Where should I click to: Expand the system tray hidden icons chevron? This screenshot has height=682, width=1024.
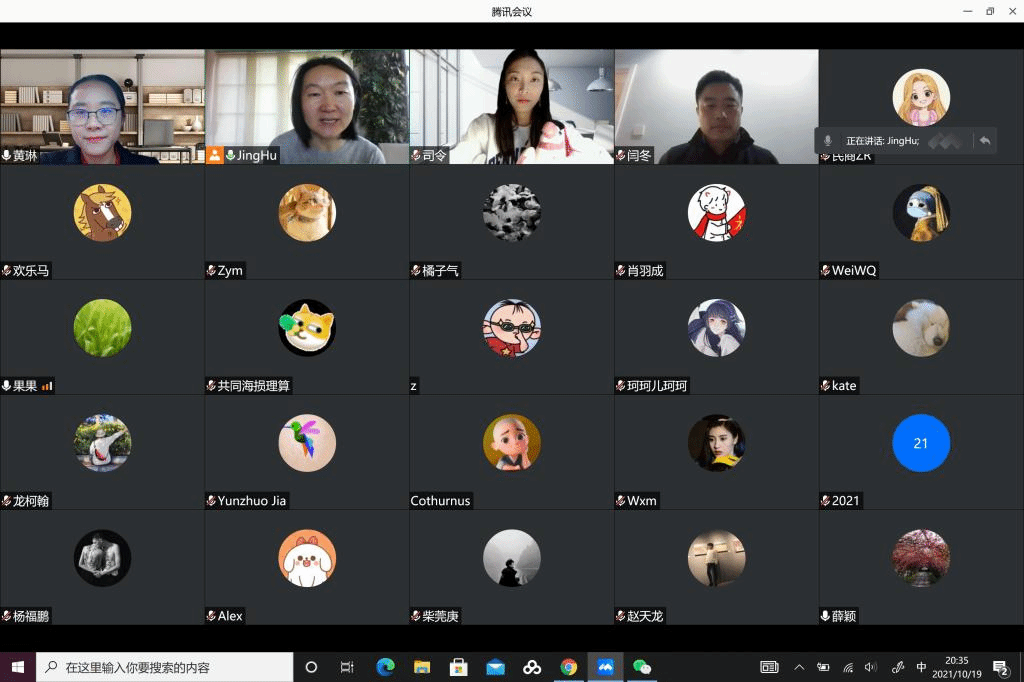(799, 667)
